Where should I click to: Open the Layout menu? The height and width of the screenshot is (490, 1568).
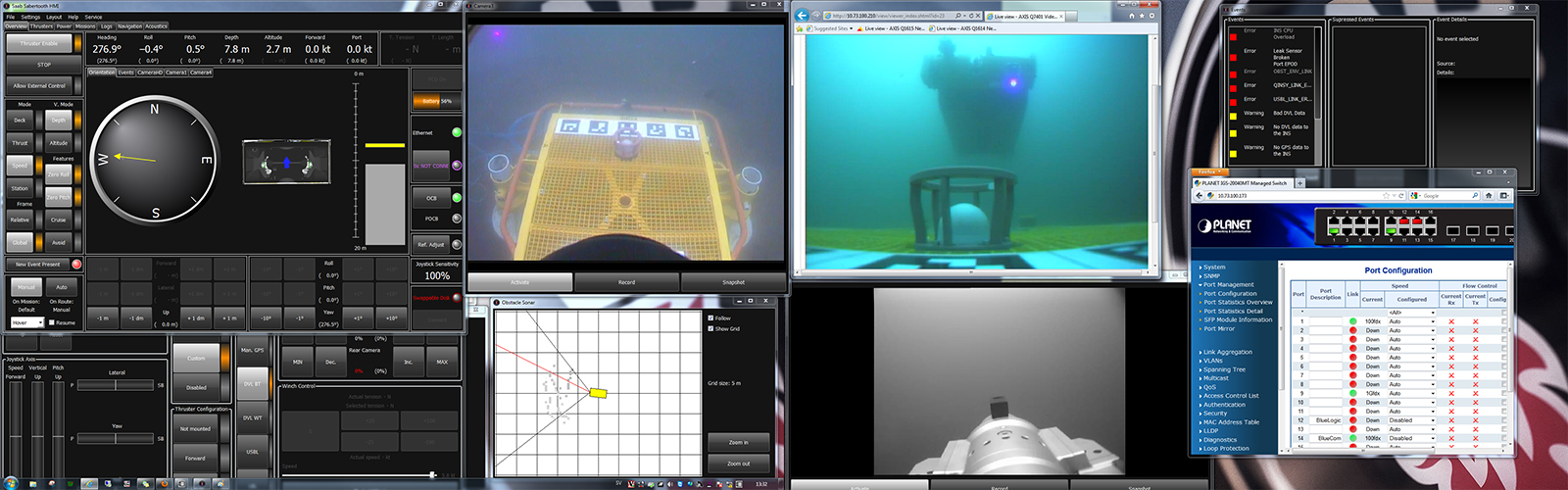click(x=54, y=17)
